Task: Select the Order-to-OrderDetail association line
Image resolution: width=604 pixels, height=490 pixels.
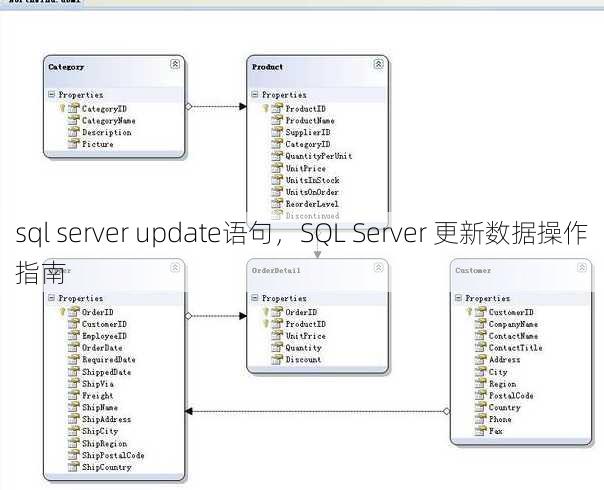Action: 216,316
